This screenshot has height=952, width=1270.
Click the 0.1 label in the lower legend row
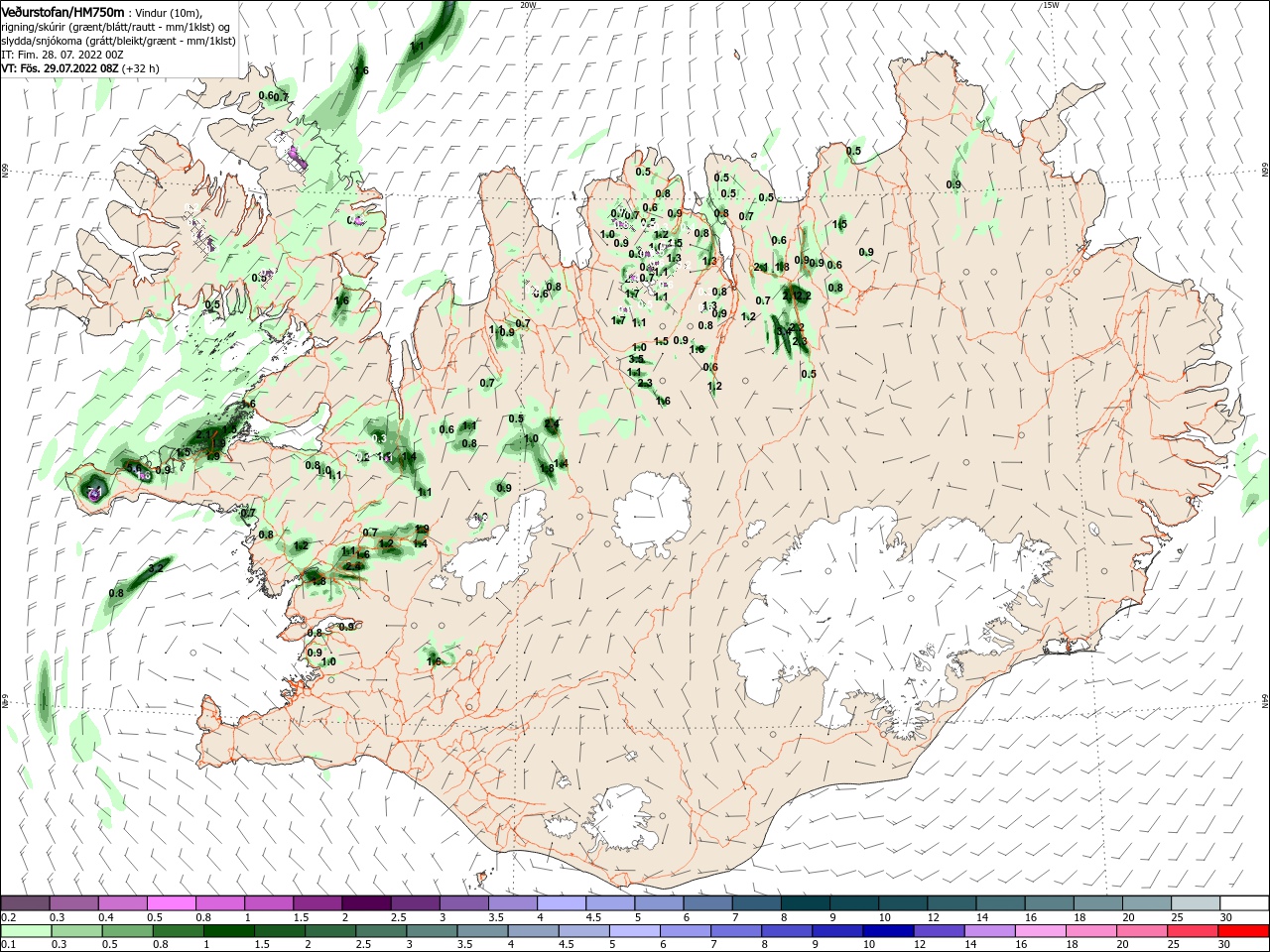pos(9,945)
